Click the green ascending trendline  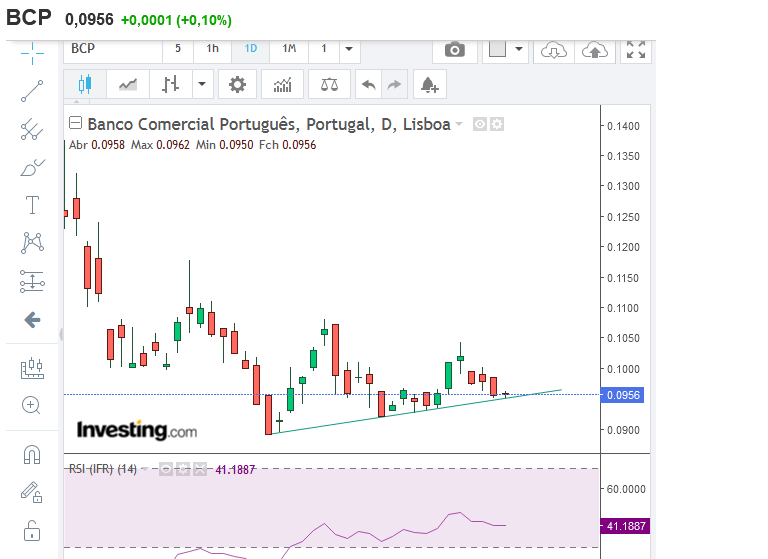tap(416, 412)
